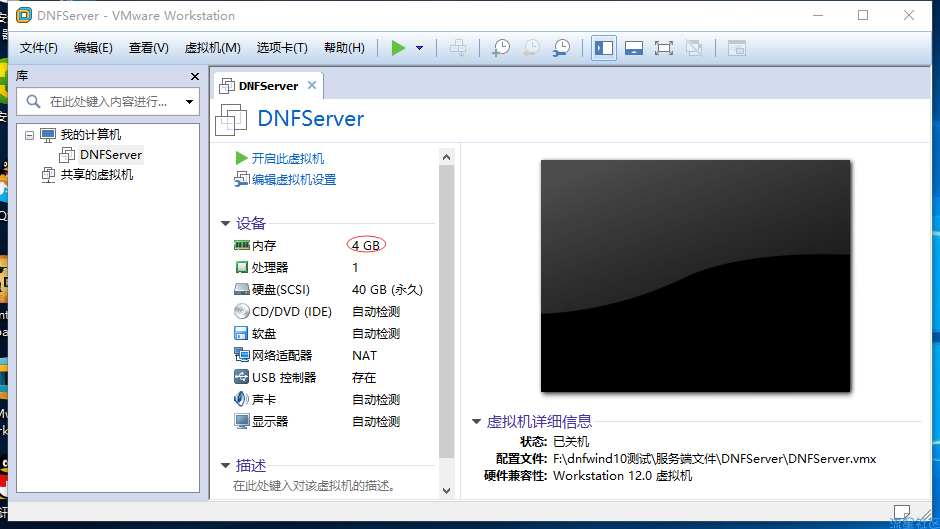Select 共享的虚拟机 in the library tree

[97, 175]
